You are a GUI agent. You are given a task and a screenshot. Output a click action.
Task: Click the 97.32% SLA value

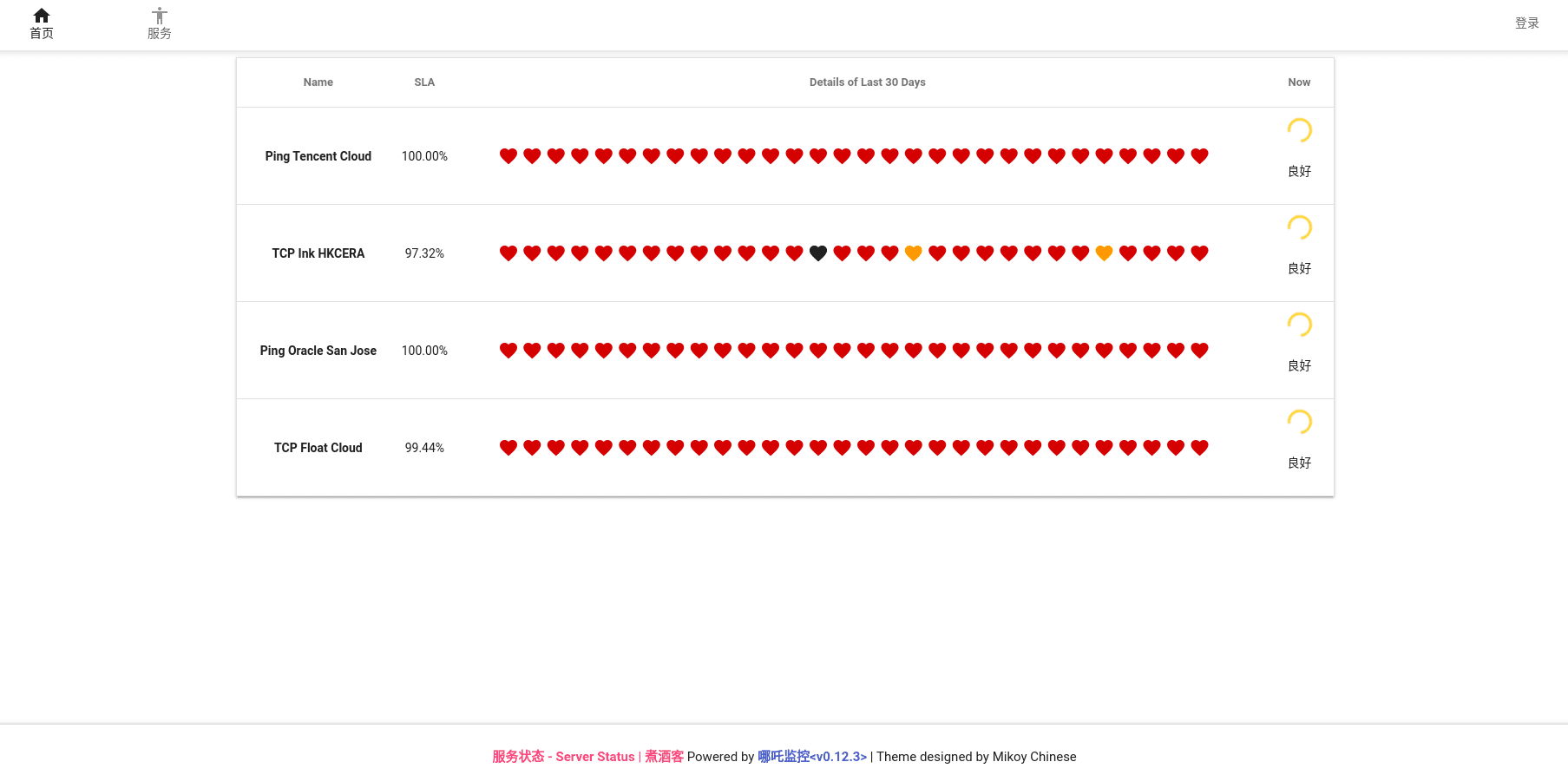[x=424, y=253]
